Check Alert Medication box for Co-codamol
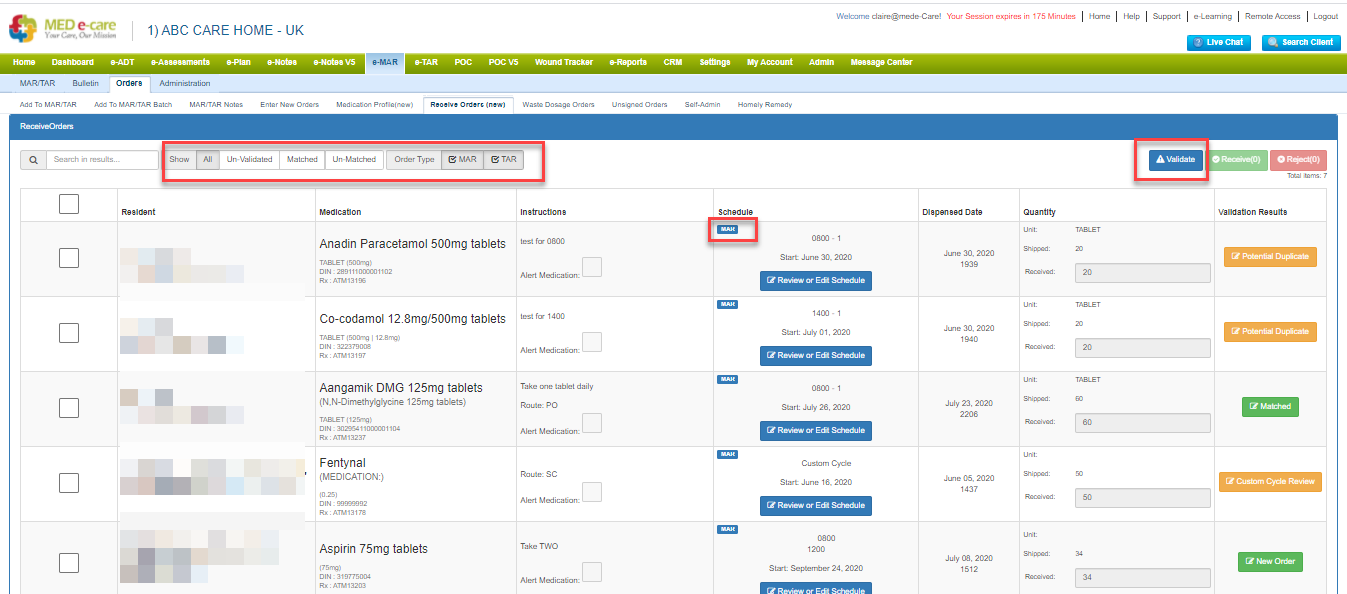 (592, 342)
